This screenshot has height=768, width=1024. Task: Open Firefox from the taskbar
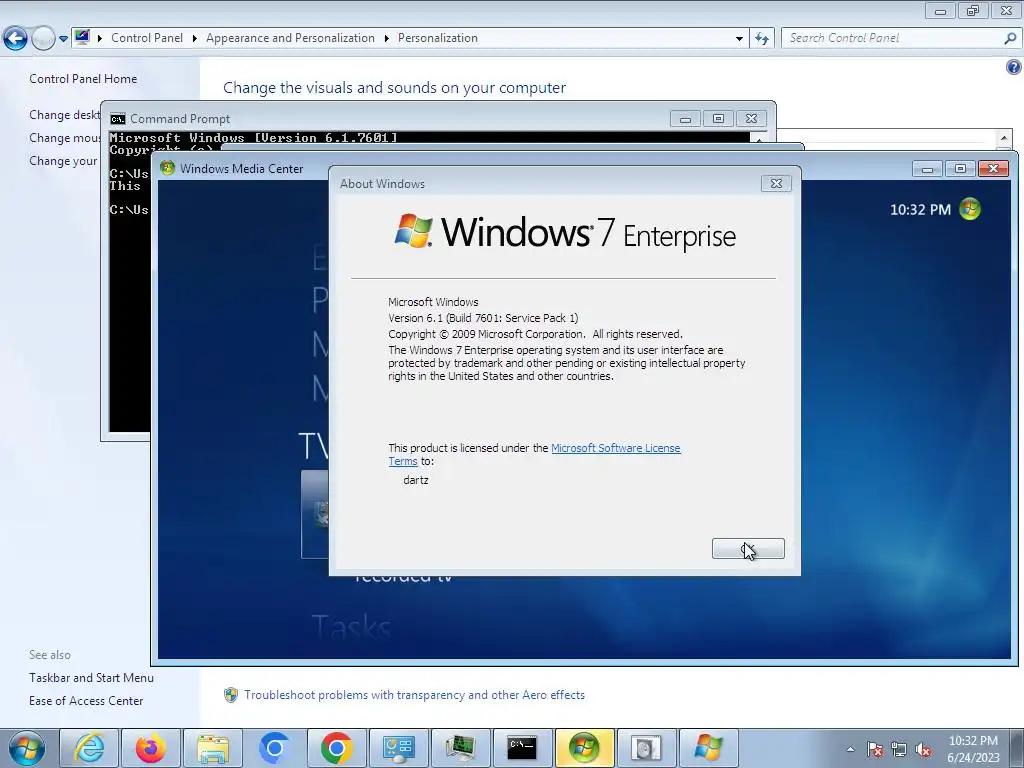tap(150, 748)
